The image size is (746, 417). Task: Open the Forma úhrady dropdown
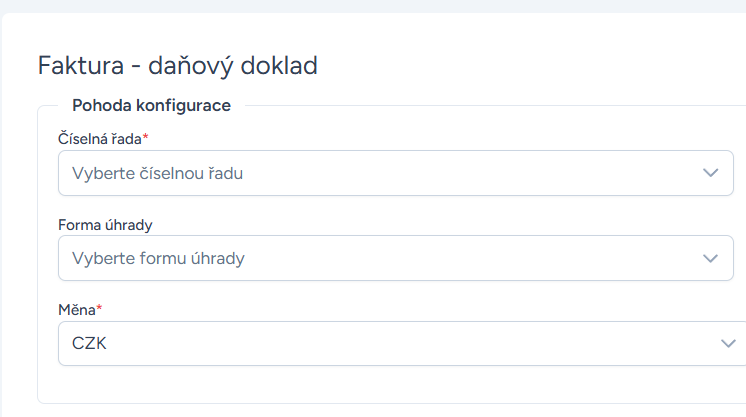[x=396, y=258]
